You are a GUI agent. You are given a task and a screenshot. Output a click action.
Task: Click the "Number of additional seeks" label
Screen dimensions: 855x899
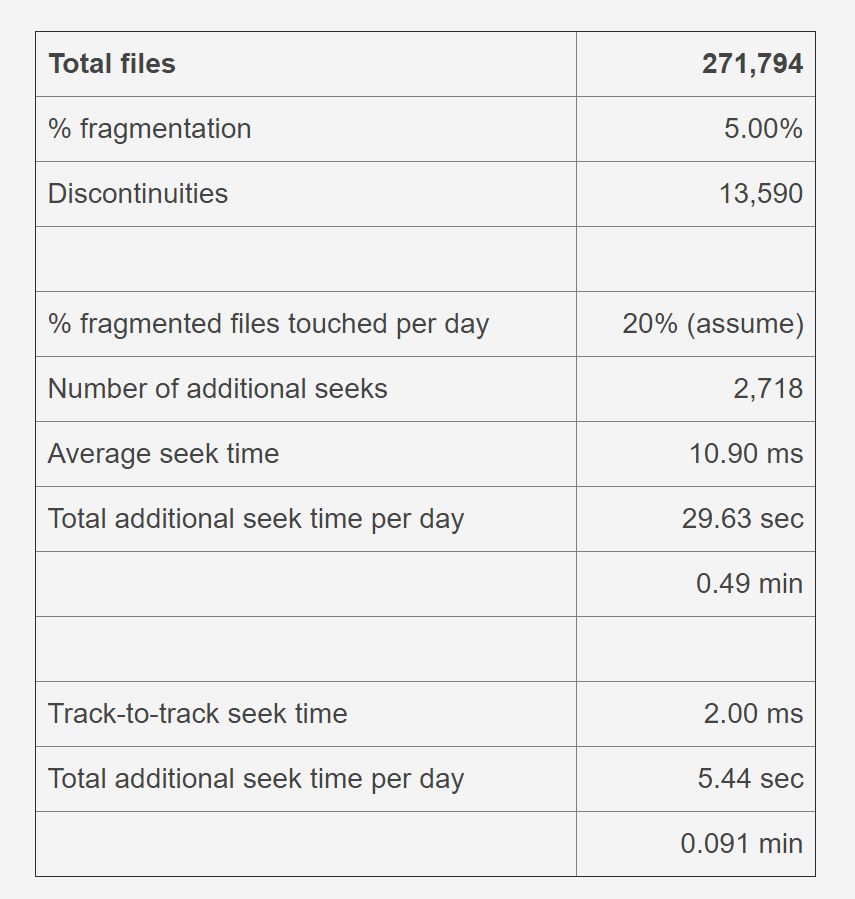(x=218, y=389)
